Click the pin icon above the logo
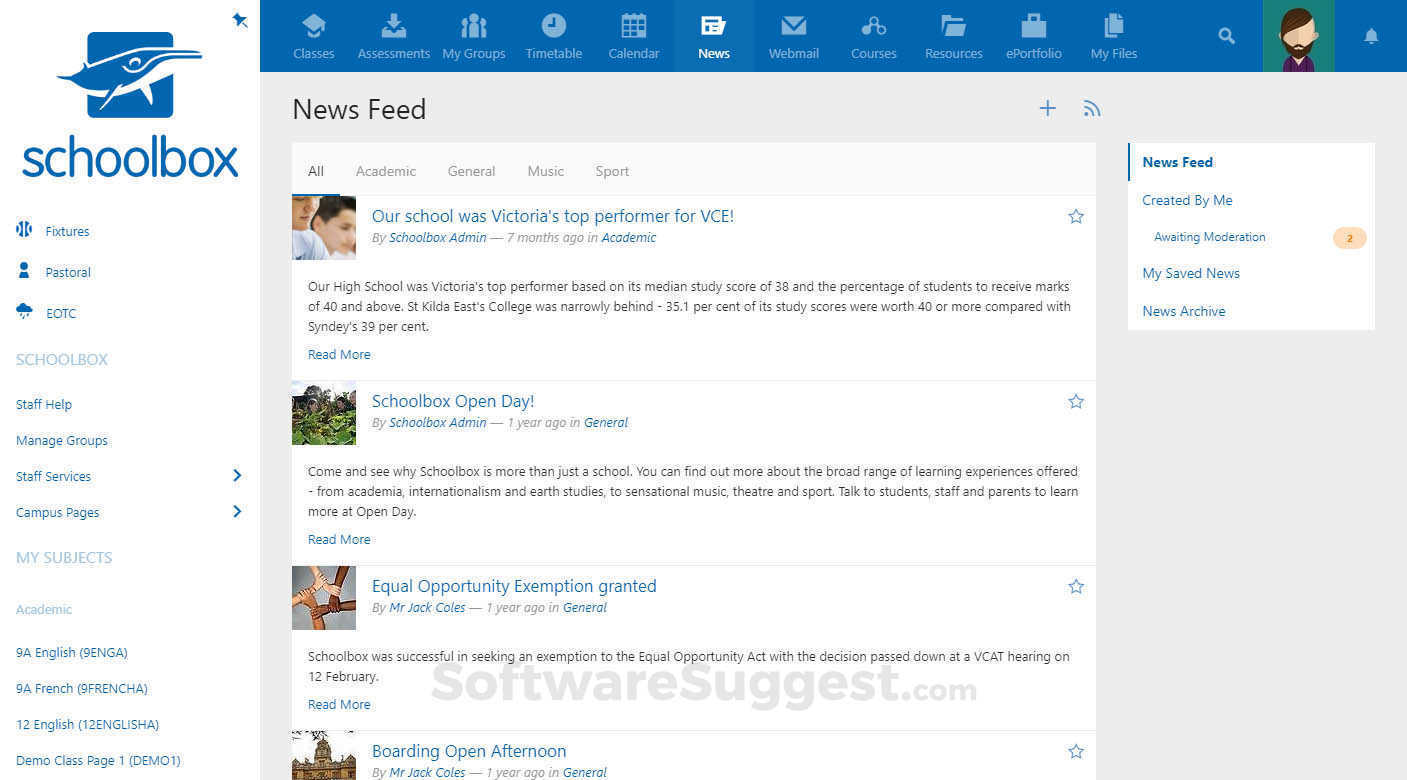 pos(239,19)
